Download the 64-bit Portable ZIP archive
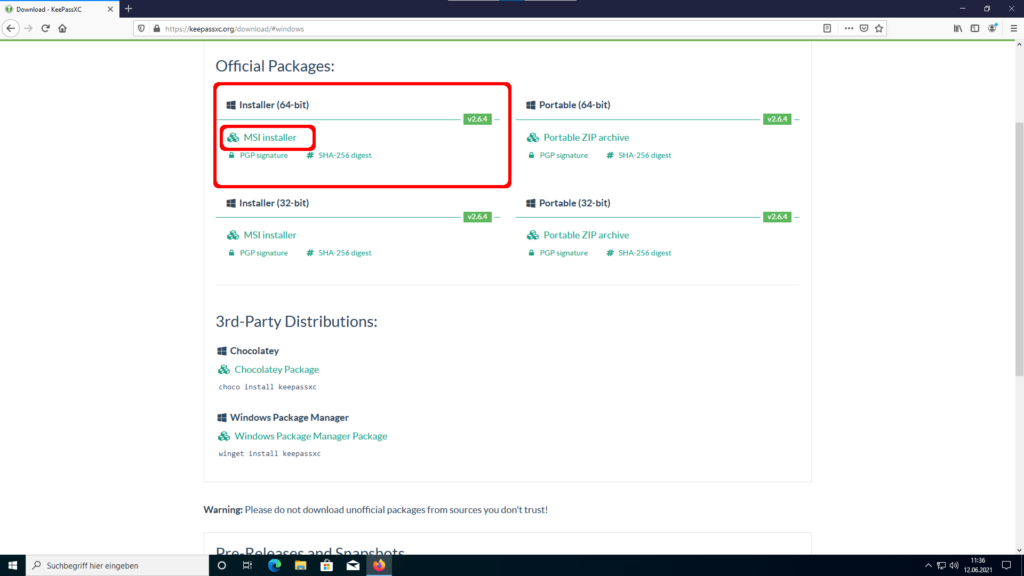 (586, 137)
